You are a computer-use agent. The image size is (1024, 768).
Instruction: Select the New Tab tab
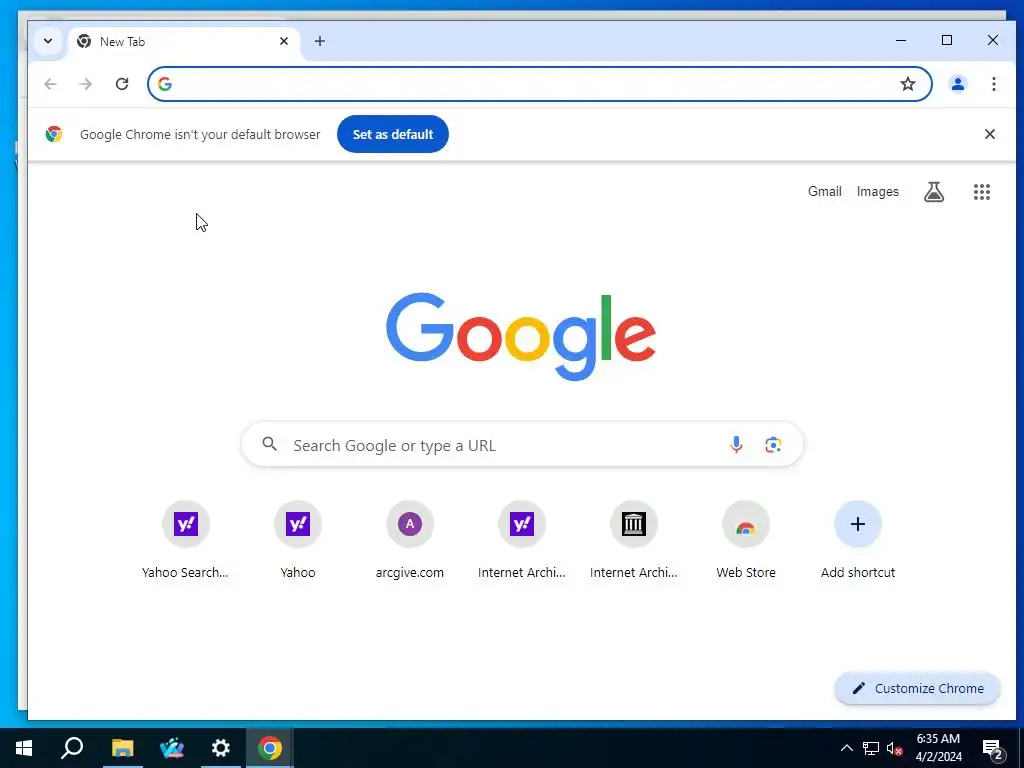tap(184, 42)
